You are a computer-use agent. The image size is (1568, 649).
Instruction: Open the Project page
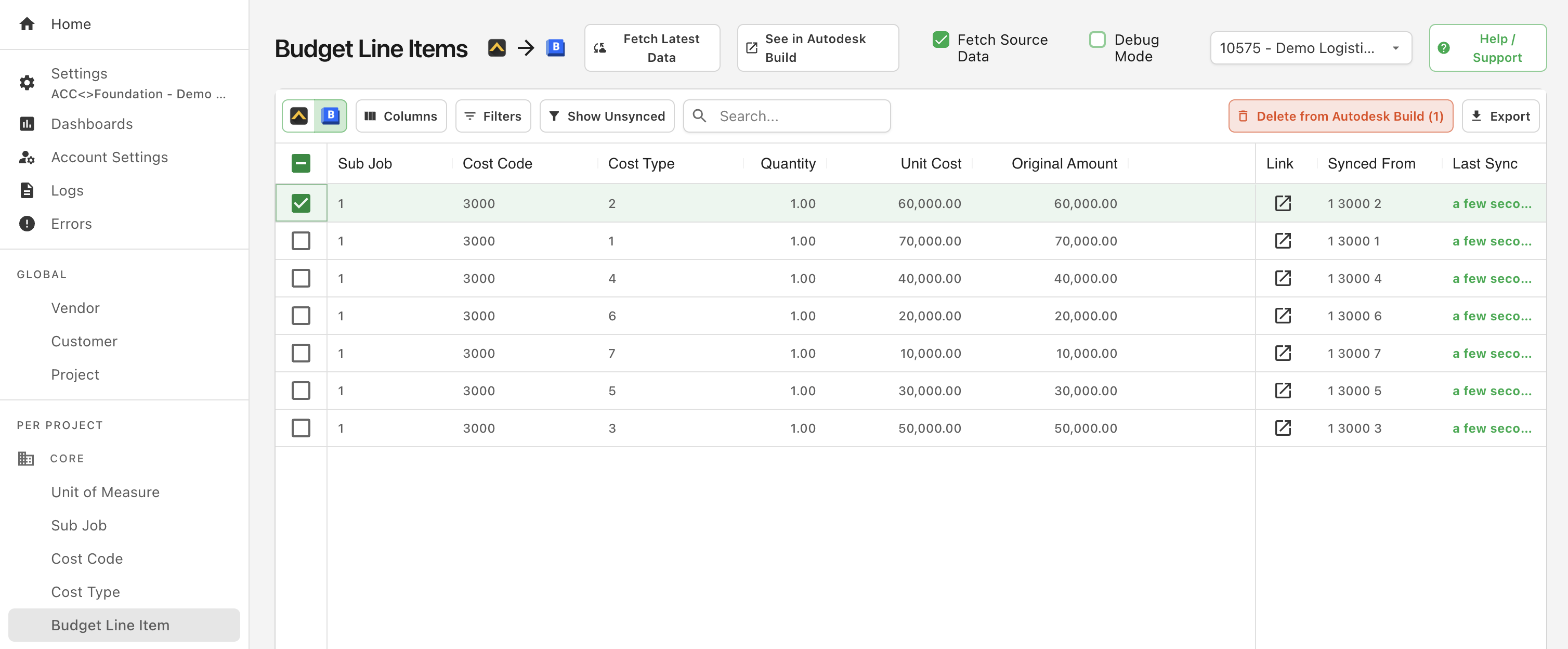(x=75, y=374)
